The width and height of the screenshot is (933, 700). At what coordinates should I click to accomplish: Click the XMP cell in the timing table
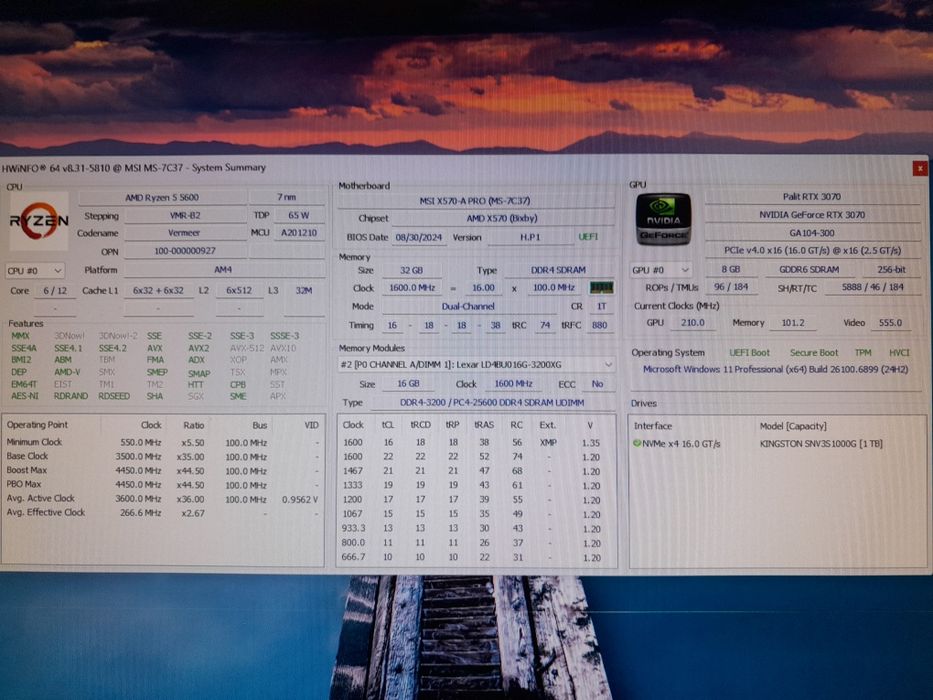pyautogui.click(x=548, y=443)
